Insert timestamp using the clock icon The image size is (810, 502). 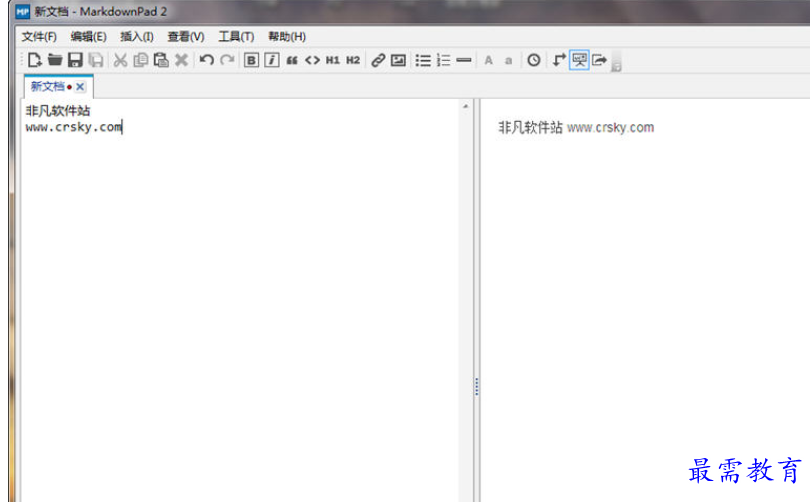pos(534,60)
